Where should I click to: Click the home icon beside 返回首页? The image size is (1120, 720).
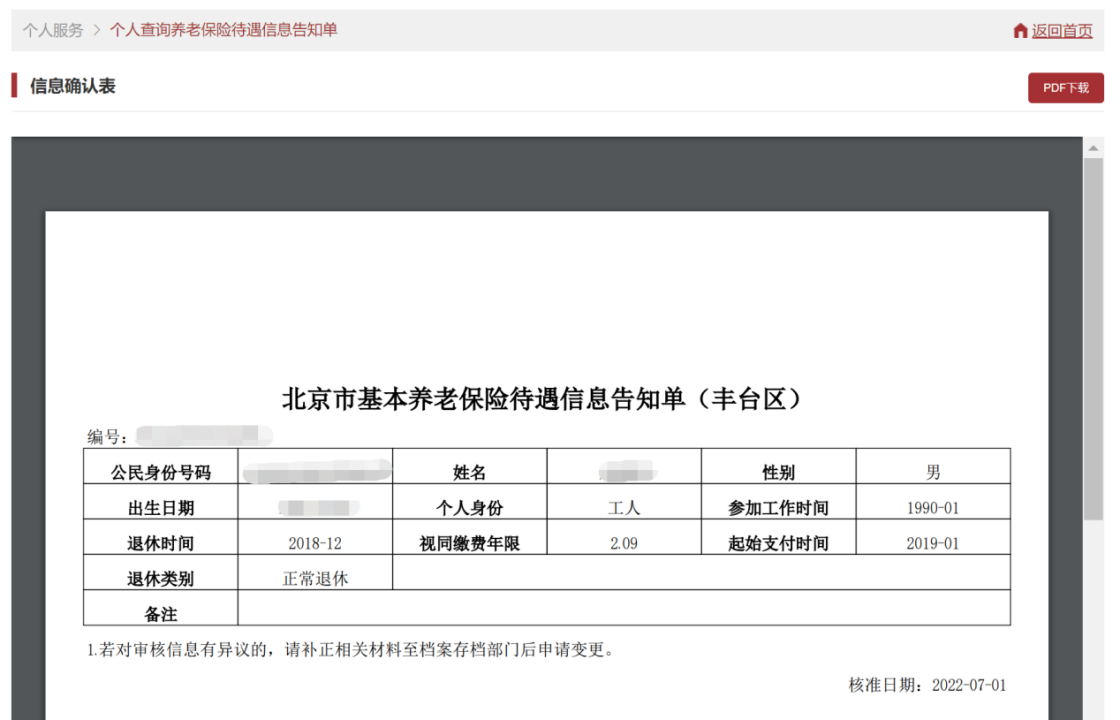1020,31
